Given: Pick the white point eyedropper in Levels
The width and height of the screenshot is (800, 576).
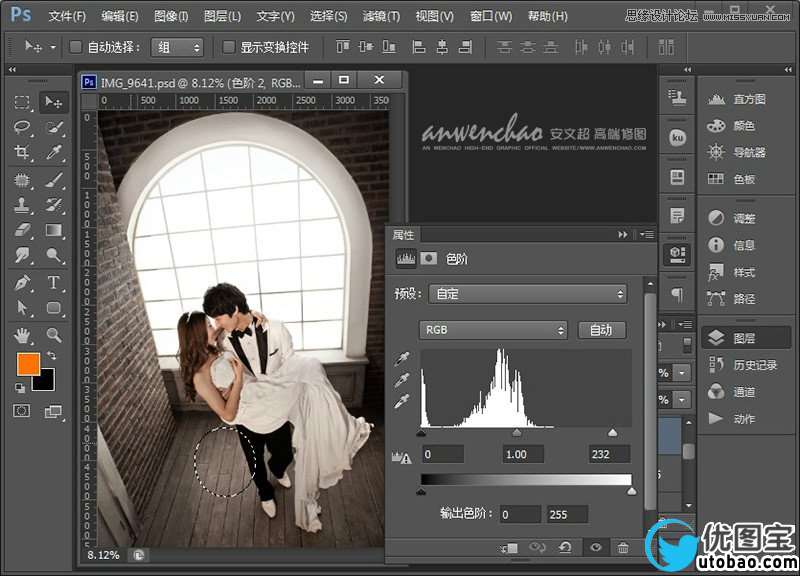Looking at the screenshot, I should coord(402,402).
